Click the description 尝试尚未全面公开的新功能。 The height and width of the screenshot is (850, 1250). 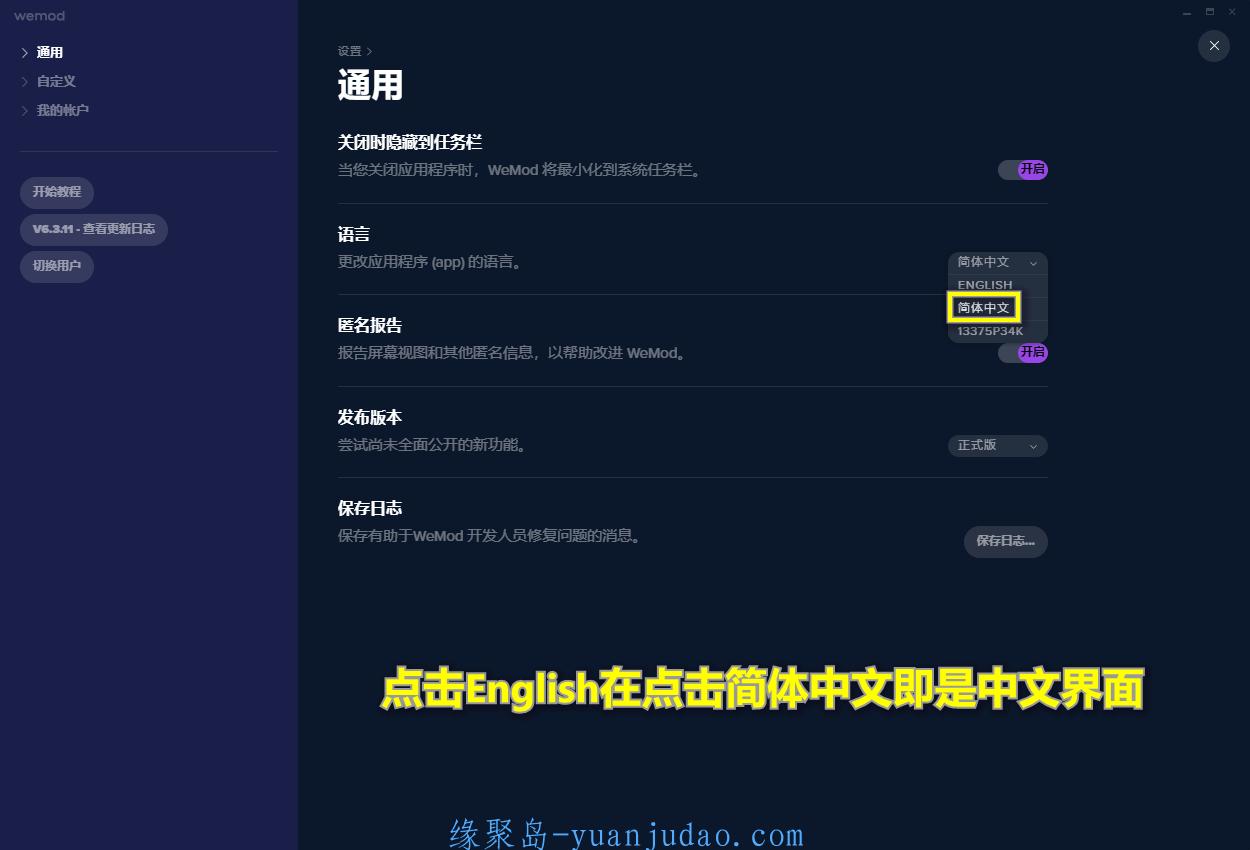(x=432, y=444)
